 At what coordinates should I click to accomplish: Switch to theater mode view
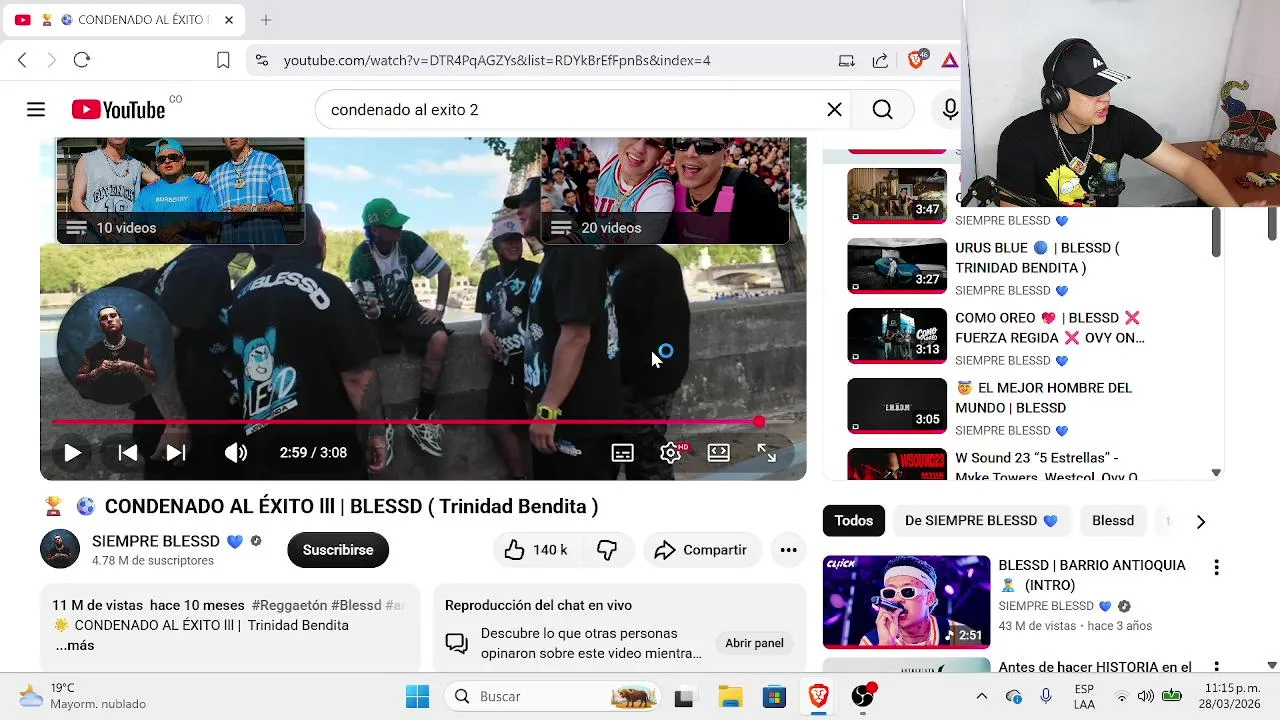point(718,453)
